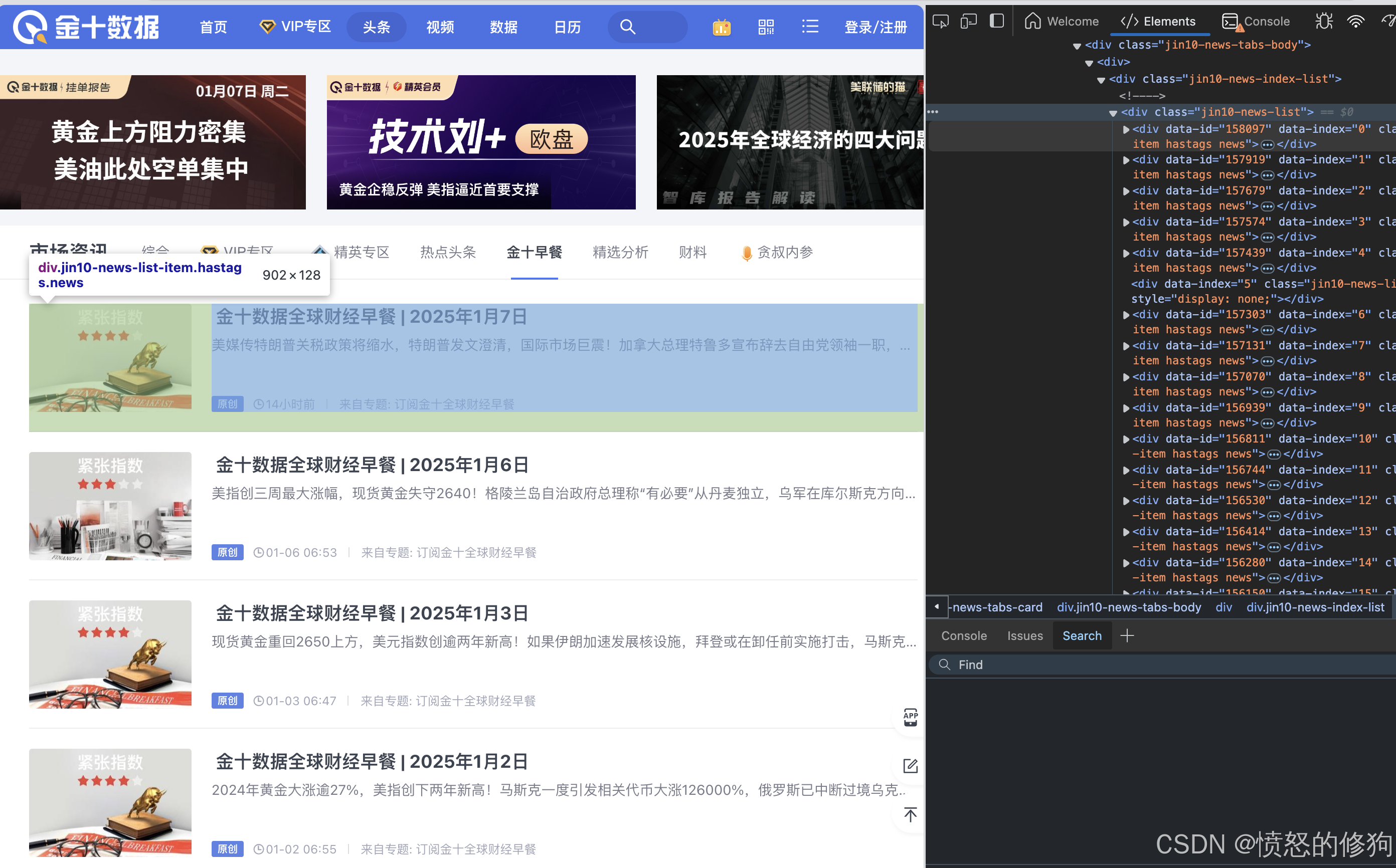Open the network conditions wifi icon
This screenshot has width=1396, height=868.
click(1355, 22)
